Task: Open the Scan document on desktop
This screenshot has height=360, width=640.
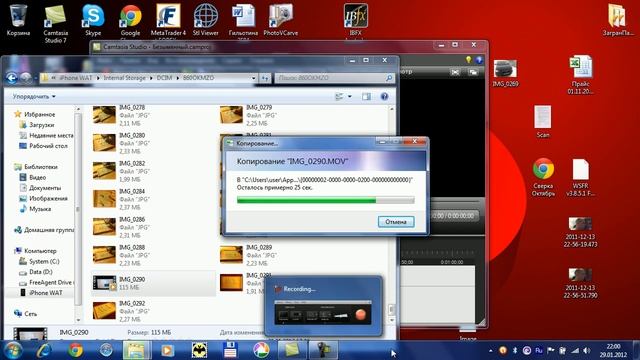Action: 542,122
